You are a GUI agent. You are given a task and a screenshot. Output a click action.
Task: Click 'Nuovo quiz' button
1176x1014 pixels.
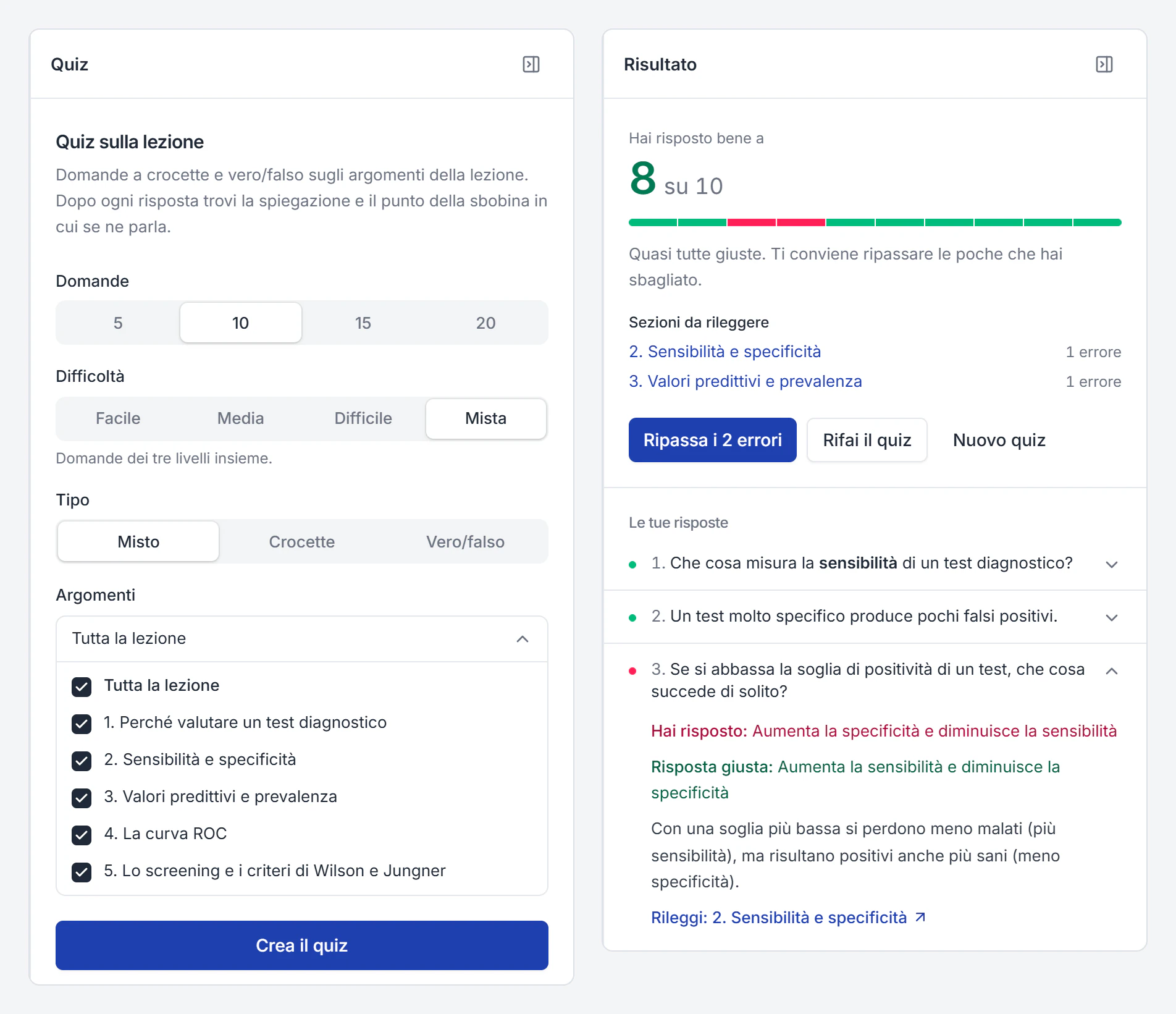pos(999,440)
